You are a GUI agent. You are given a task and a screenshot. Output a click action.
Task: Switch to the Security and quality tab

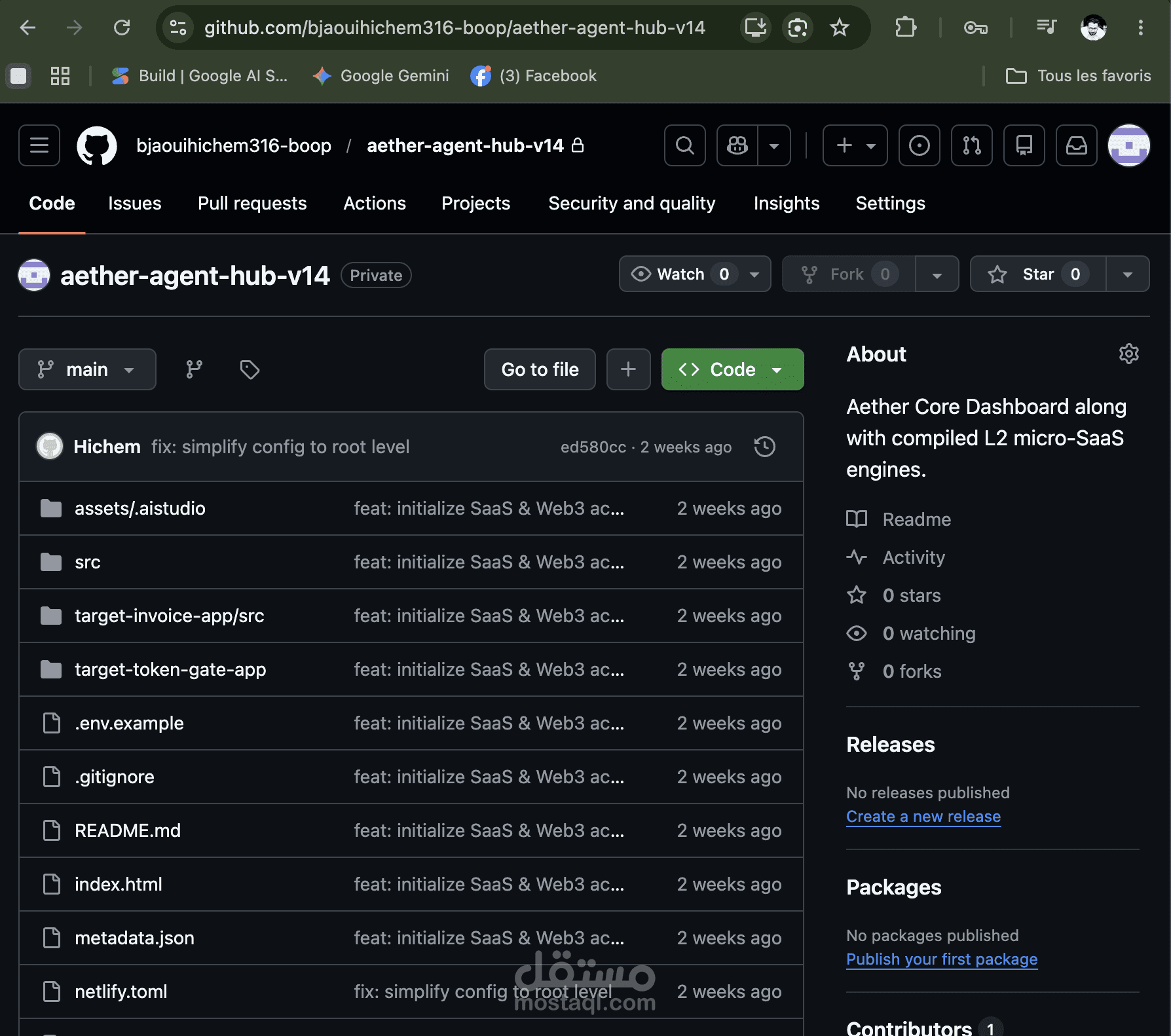pyautogui.click(x=632, y=204)
